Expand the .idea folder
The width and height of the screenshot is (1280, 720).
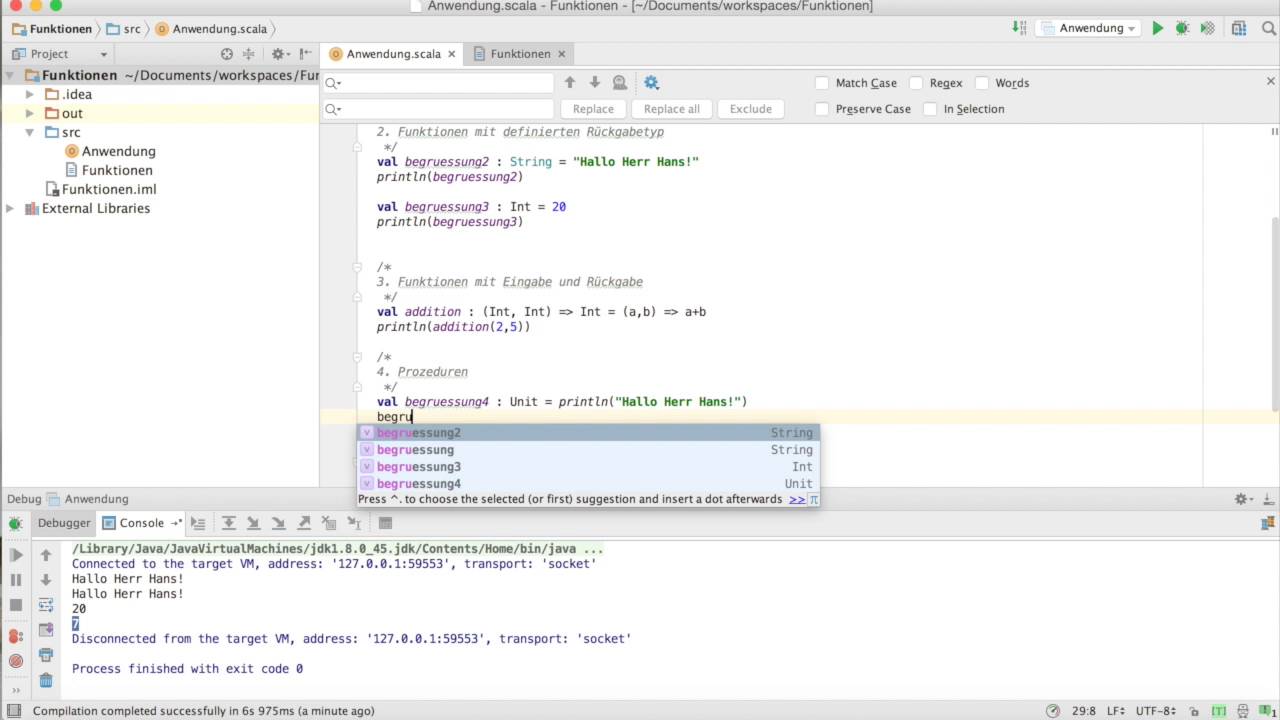tap(31, 95)
